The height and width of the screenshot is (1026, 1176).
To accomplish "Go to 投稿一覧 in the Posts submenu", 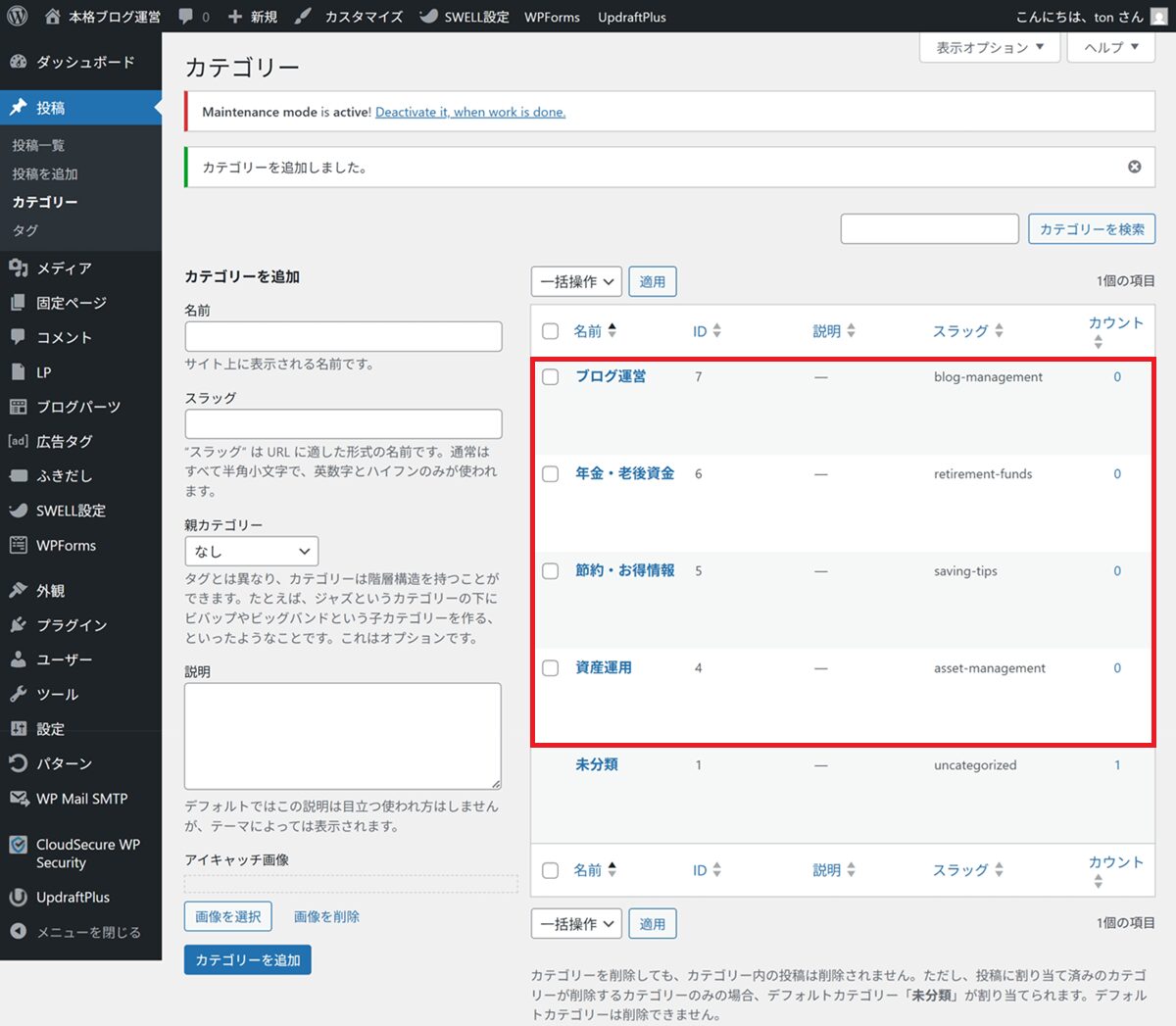I will (38, 145).
